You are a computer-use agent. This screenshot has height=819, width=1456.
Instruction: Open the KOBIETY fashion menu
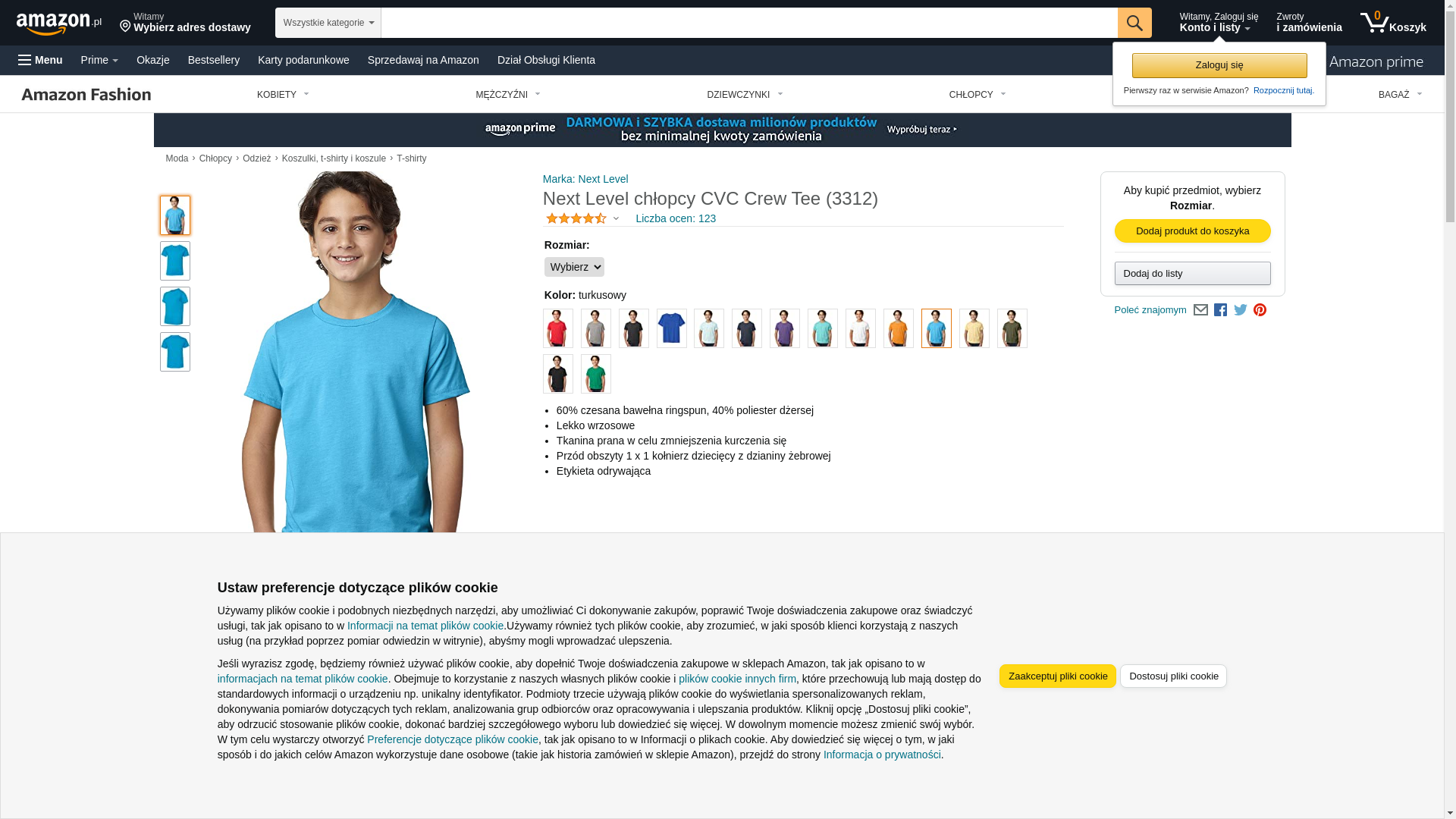[x=283, y=95]
